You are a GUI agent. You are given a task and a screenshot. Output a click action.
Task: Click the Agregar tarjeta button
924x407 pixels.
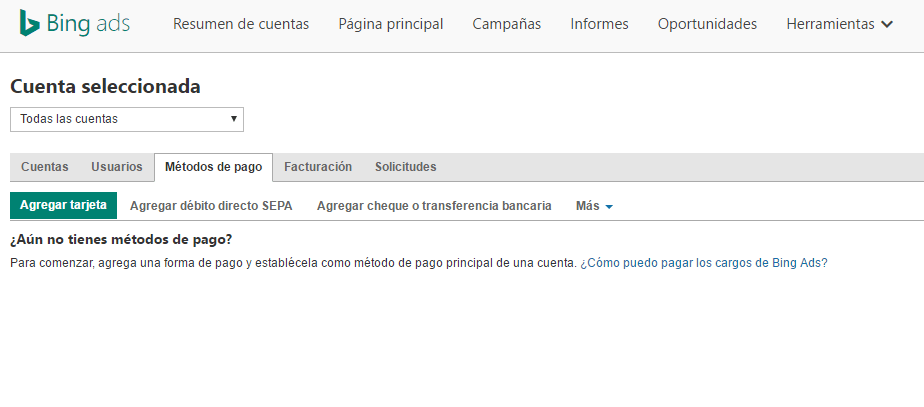pyautogui.click(x=64, y=205)
